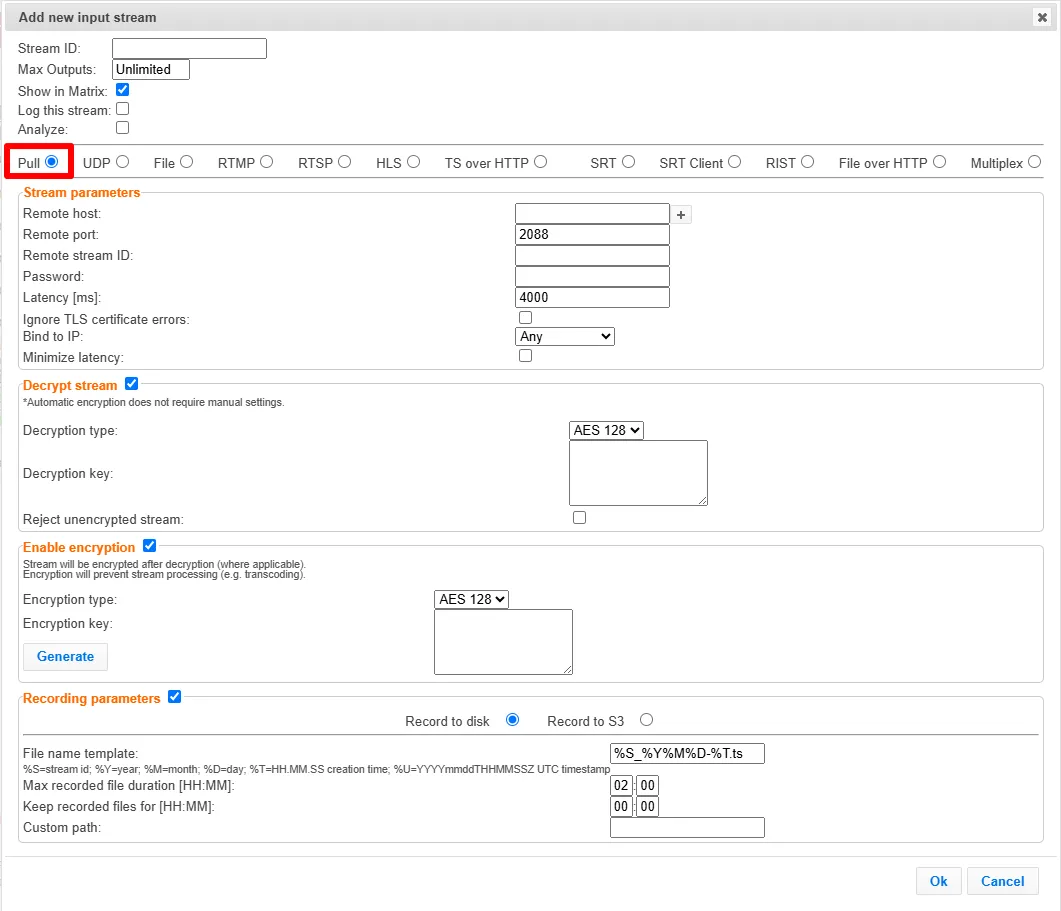This screenshot has width=1061, height=911.
Task: Choose RTMP as input type
Action: pyautogui.click(x=267, y=162)
